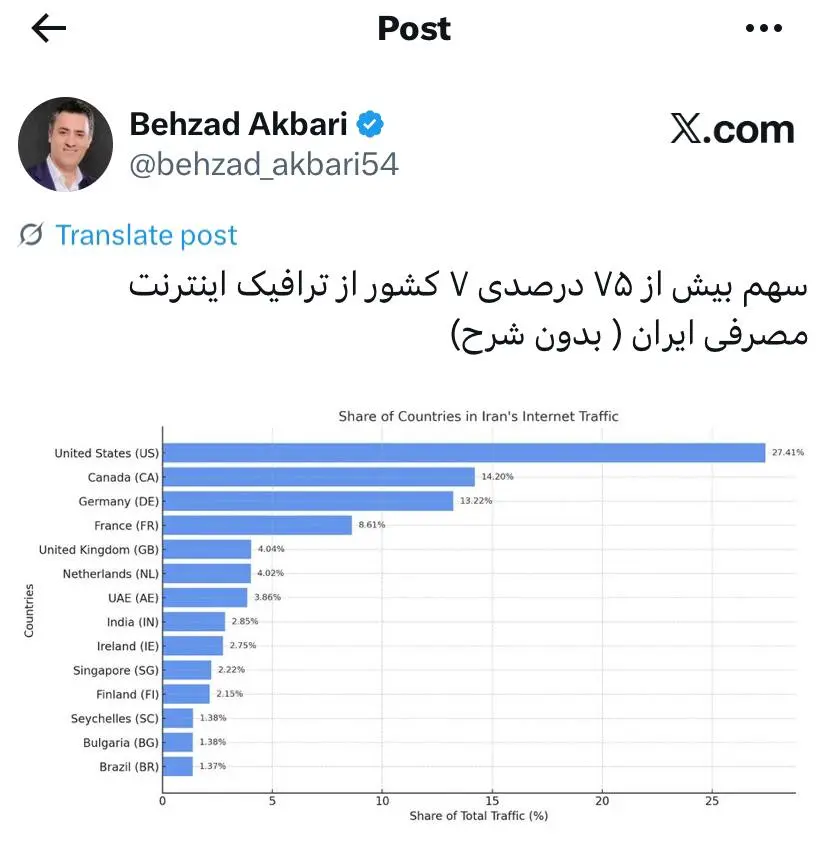
Task: Click the chart title text
Action: [x=478, y=416]
